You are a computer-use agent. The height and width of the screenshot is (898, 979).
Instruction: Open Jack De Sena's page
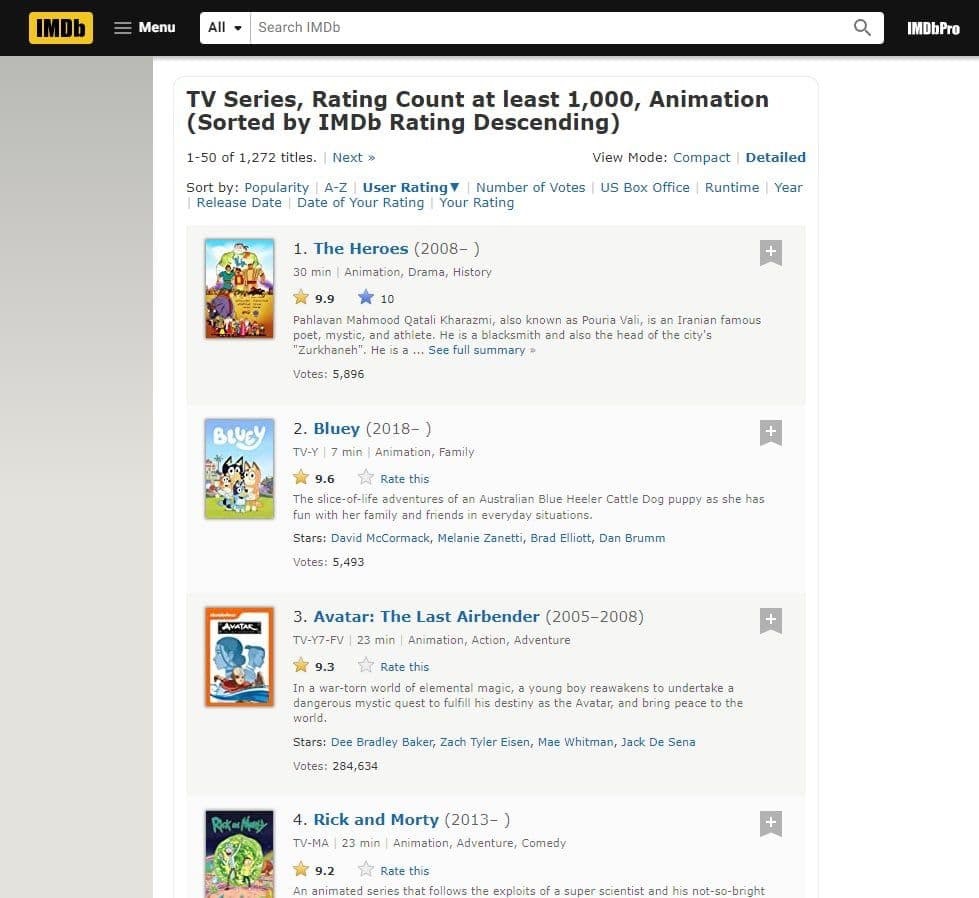(658, 742)
